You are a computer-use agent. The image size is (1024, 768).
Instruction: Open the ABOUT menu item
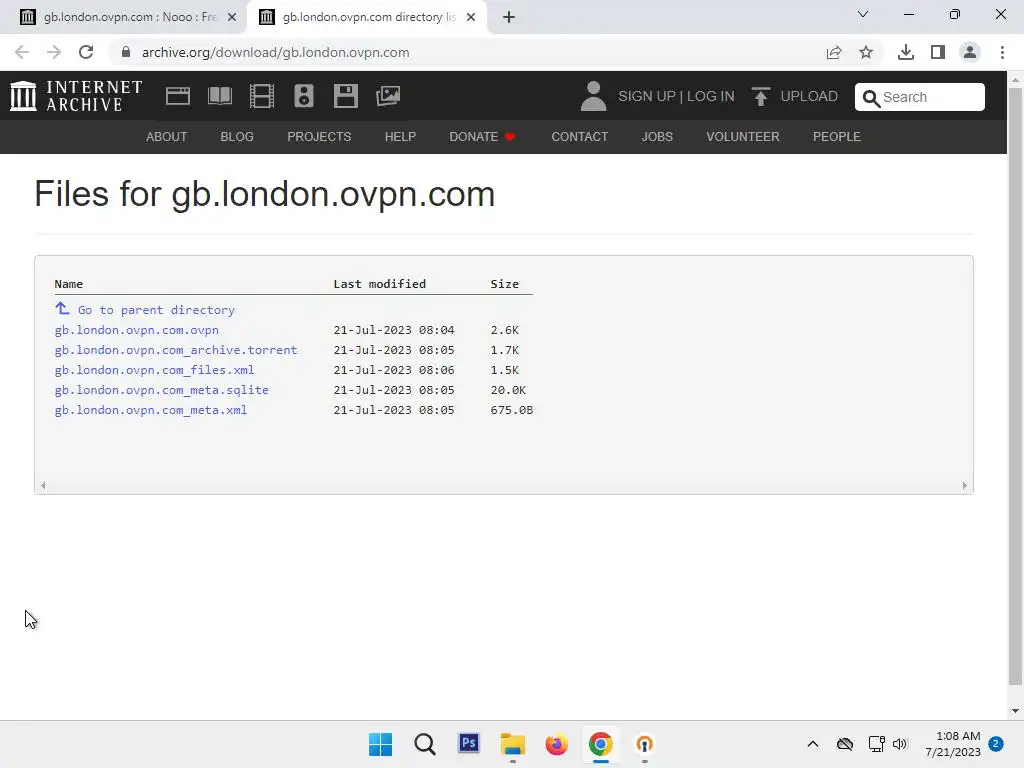(167, 136)
